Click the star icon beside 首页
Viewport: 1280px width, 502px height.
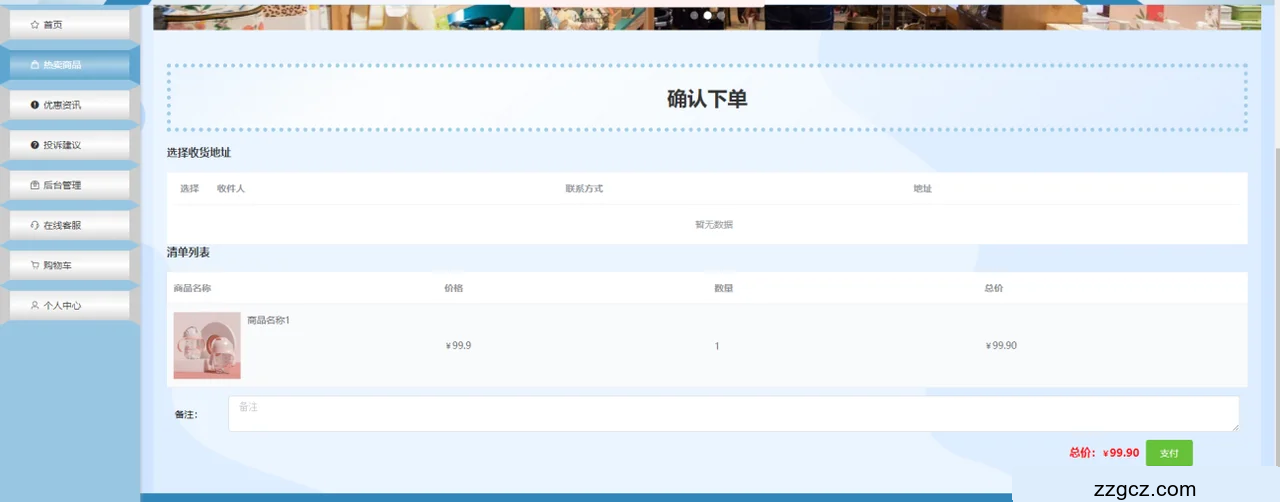tap(35, 24)
